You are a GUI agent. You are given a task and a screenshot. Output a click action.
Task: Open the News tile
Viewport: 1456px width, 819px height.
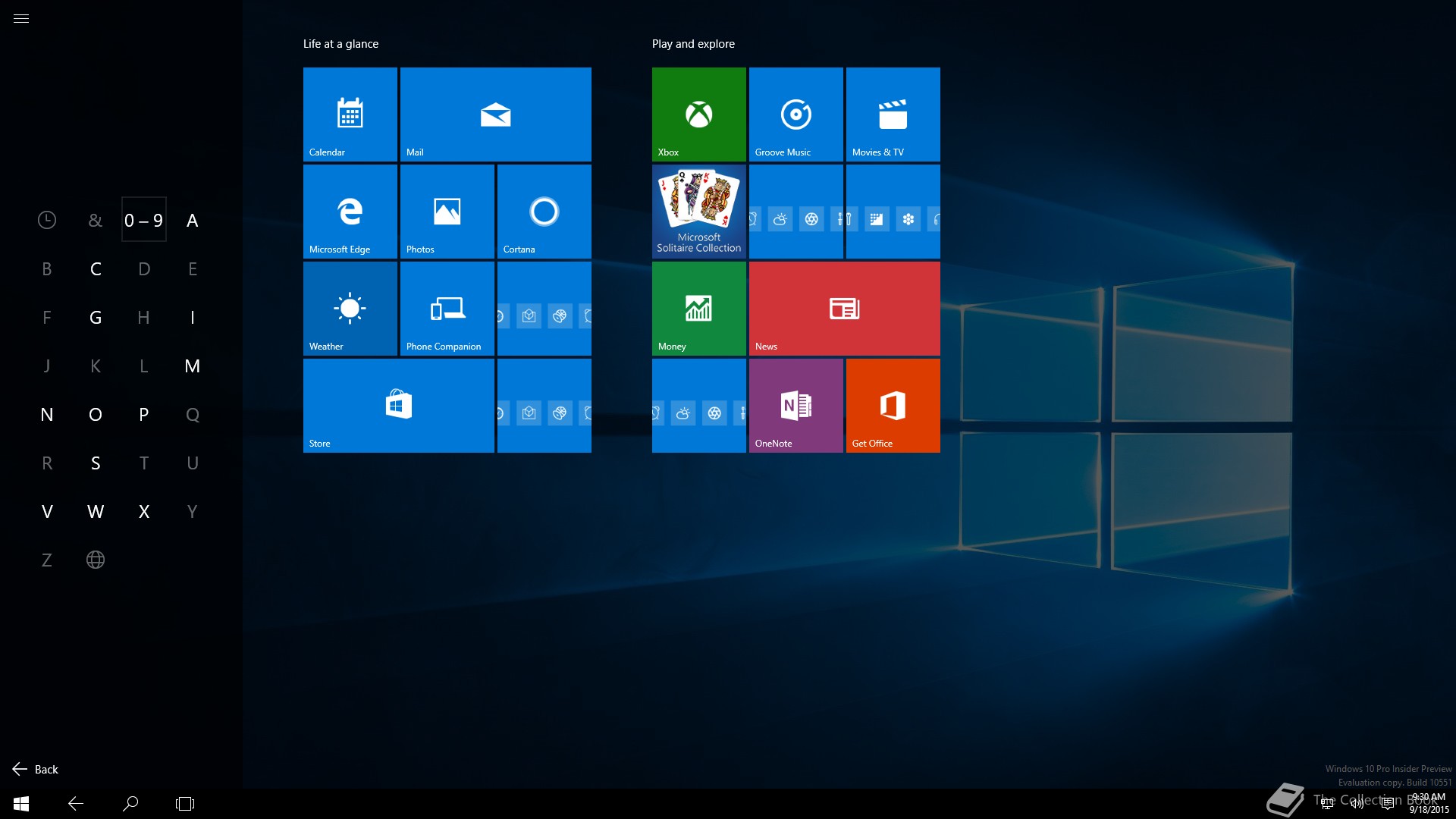[845, 309]
